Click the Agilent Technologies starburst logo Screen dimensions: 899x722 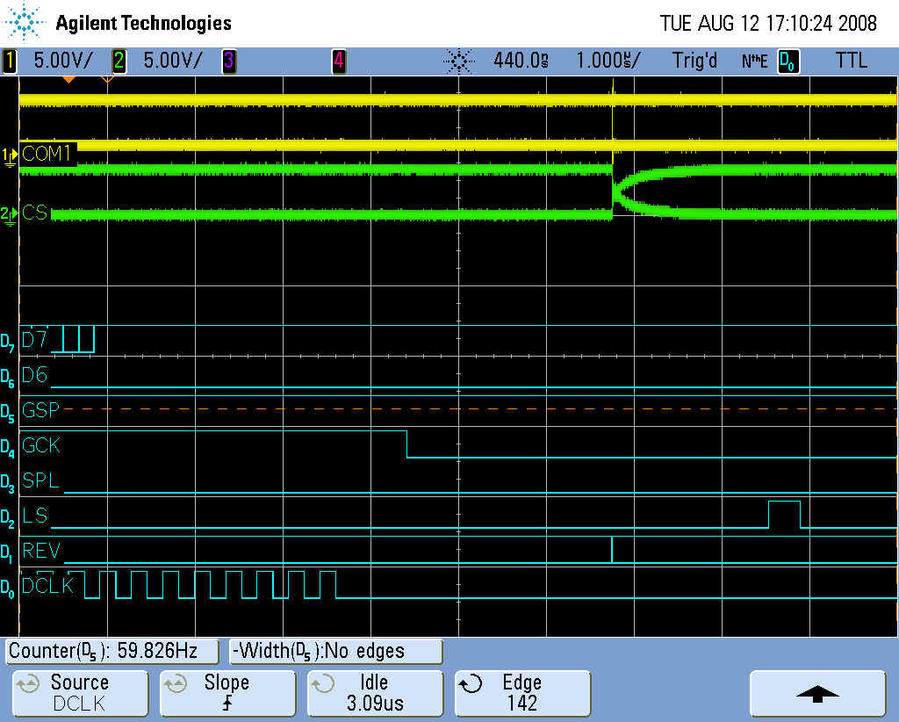[24, 22]
